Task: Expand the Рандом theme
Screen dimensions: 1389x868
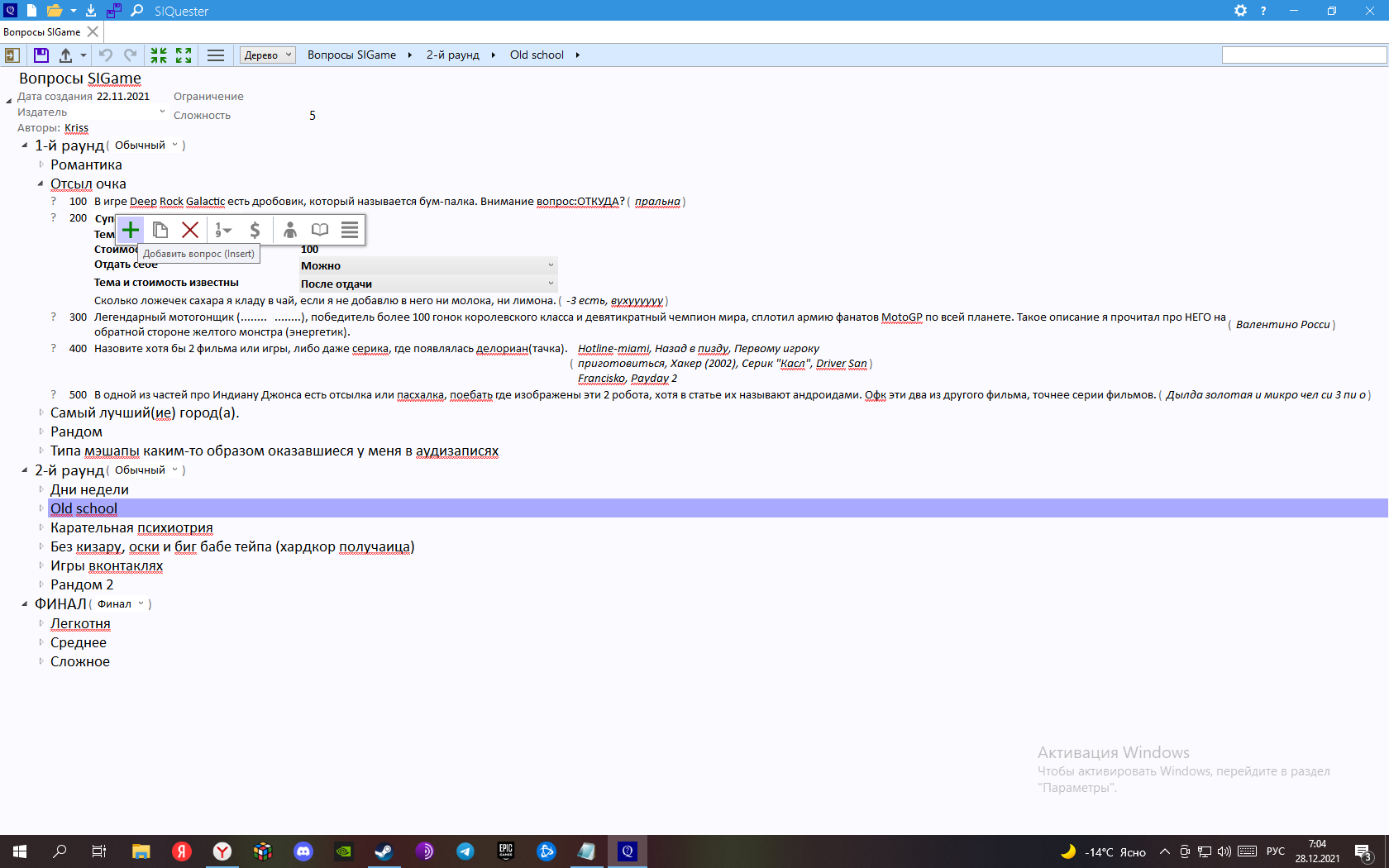Action: click(x=41, y=432)
